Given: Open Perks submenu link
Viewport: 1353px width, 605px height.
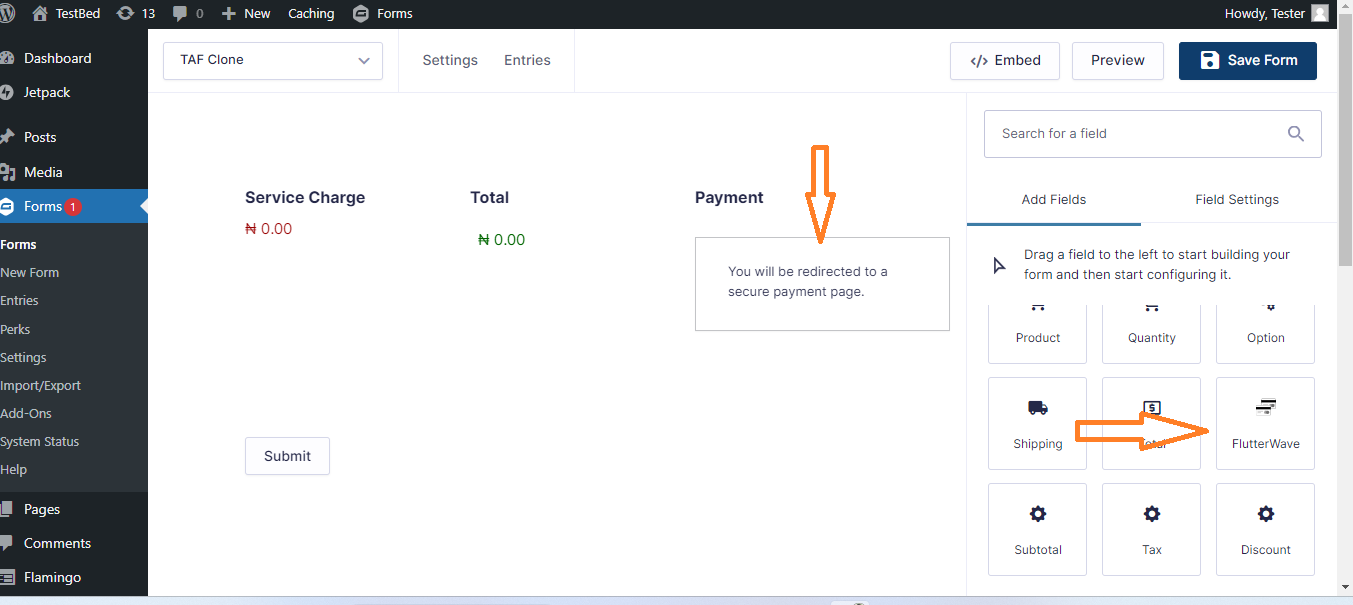Looking at the screenshot, I should point(16,329).
